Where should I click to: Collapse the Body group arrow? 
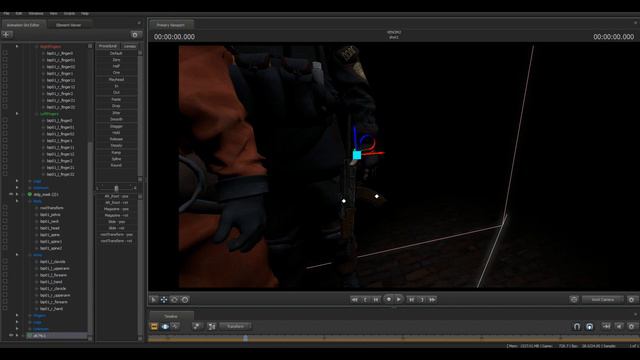(x=17, y=201)
